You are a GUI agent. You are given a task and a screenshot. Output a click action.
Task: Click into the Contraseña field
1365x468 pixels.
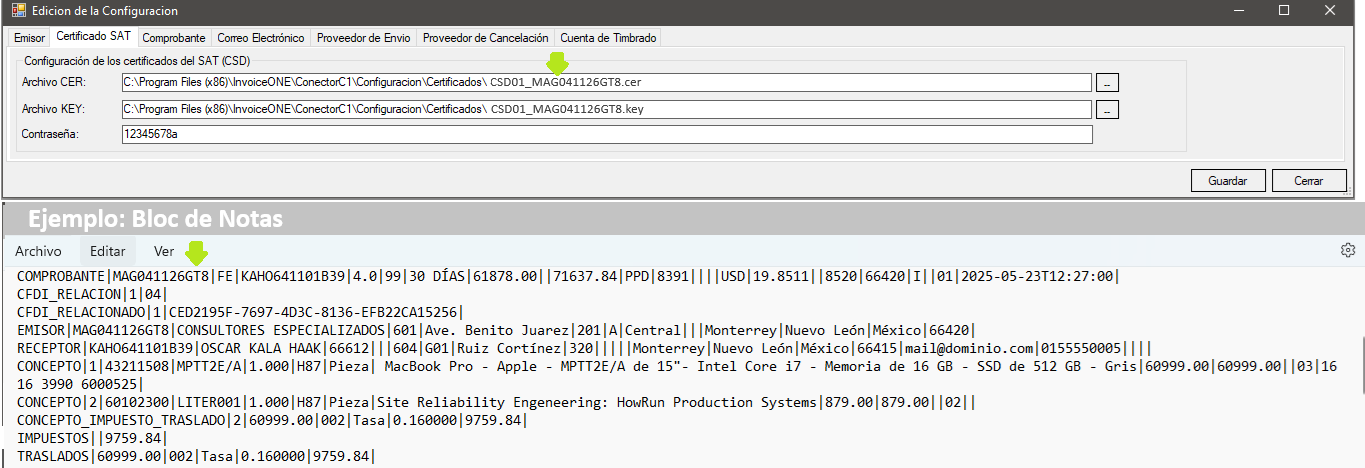[x=605, y=134]
